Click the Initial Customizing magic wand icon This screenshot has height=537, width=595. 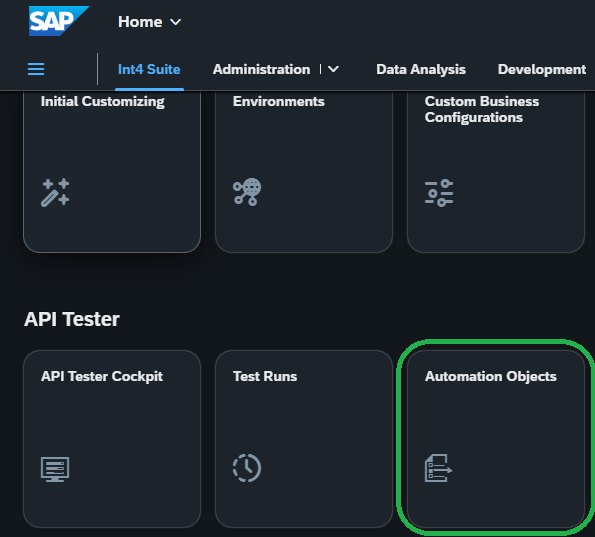click(55, 192)
